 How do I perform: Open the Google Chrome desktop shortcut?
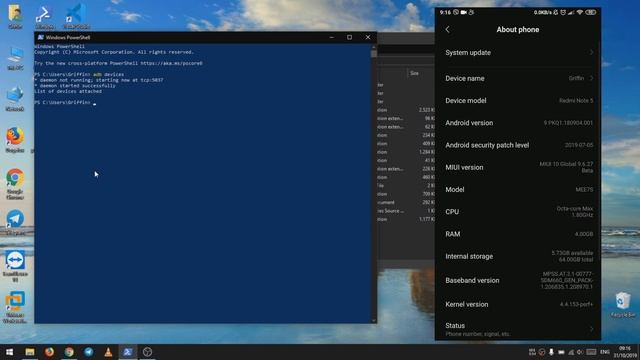tap(15, 183)
